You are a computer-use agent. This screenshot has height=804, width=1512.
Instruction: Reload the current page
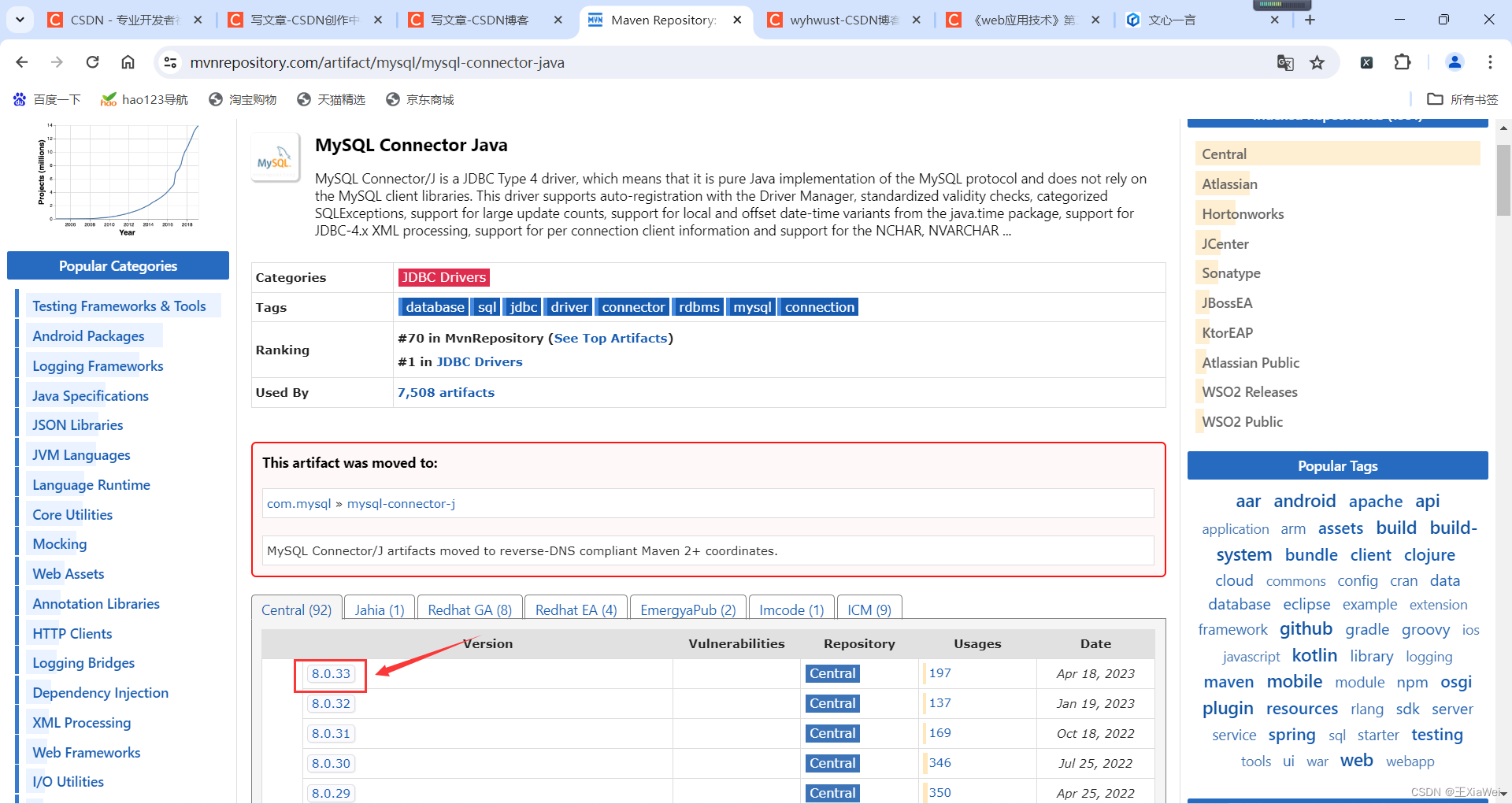tap(92, 62)
